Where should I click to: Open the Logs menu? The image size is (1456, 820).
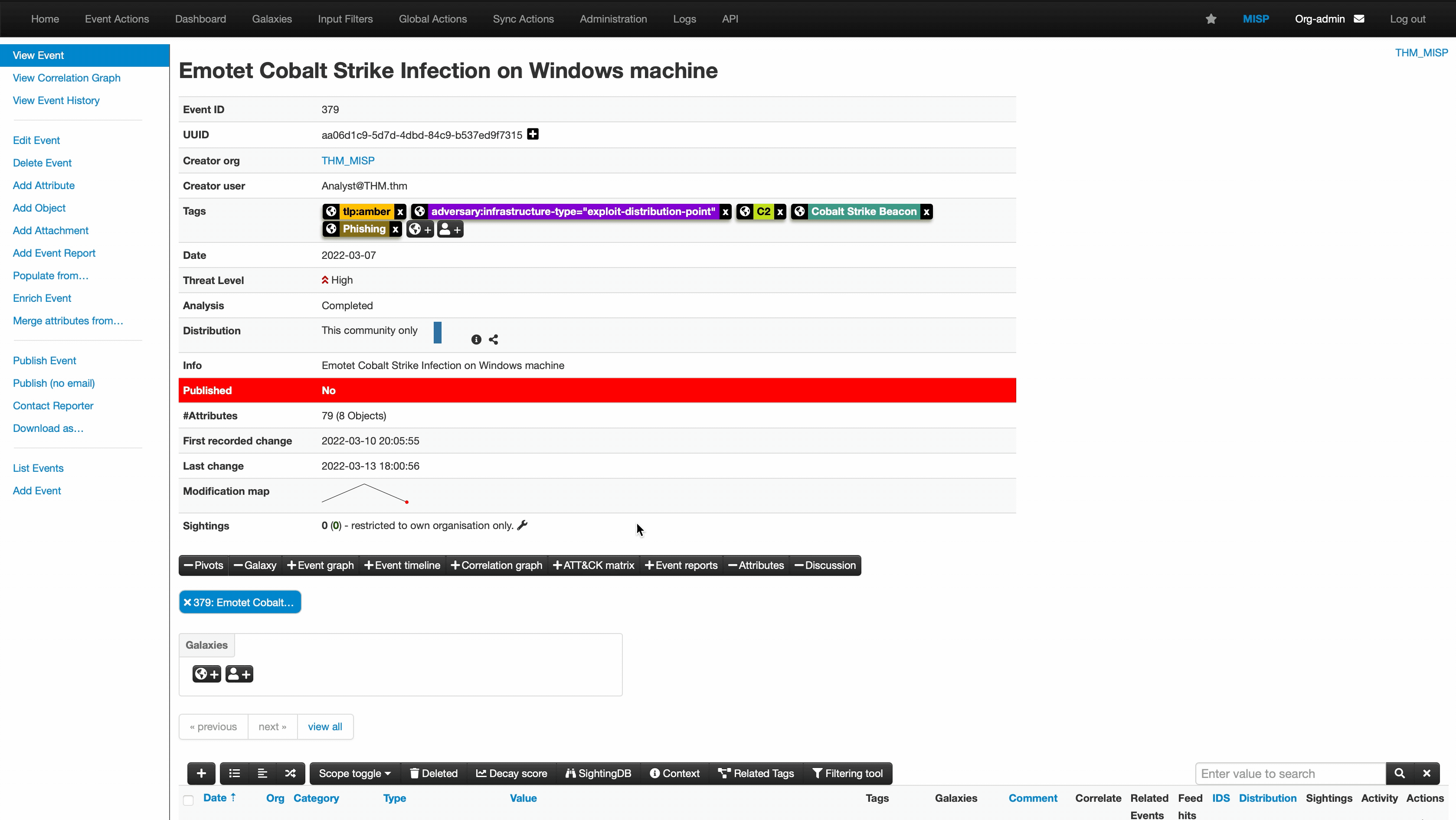(684, 19)
